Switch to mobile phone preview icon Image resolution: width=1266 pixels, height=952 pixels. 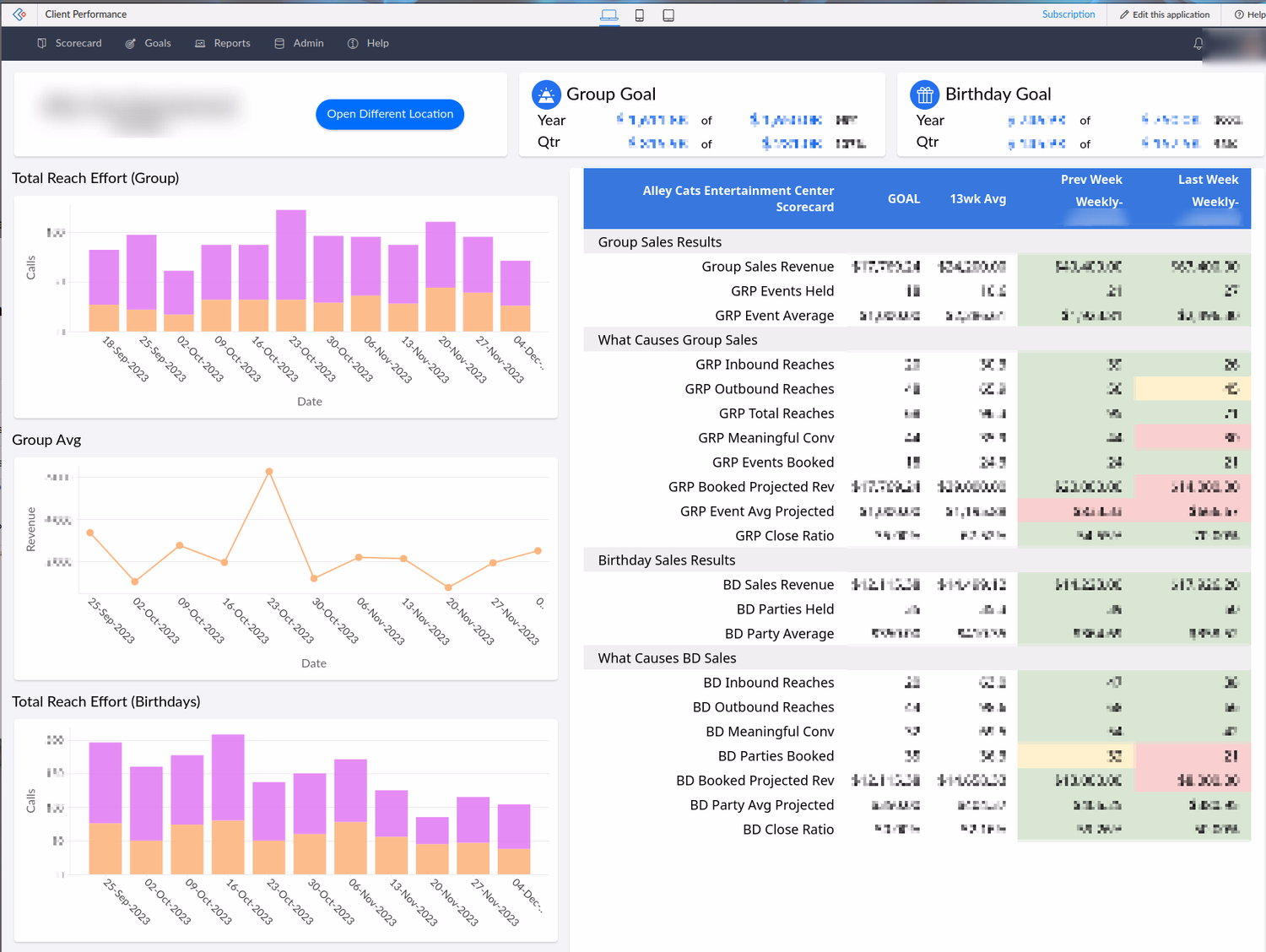(x=638, y=14)
